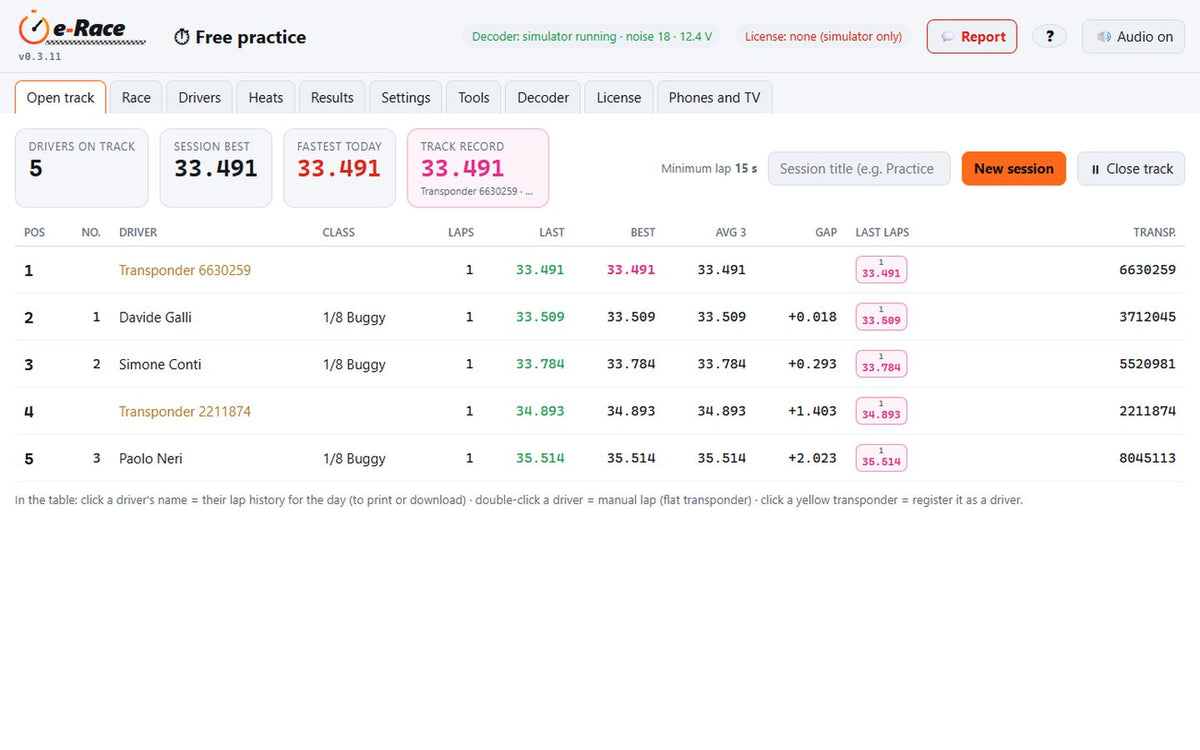Focus the Session title input field
Image resolution: width=1200 pixels, height=750 pixels.
(x=859, y=169)
